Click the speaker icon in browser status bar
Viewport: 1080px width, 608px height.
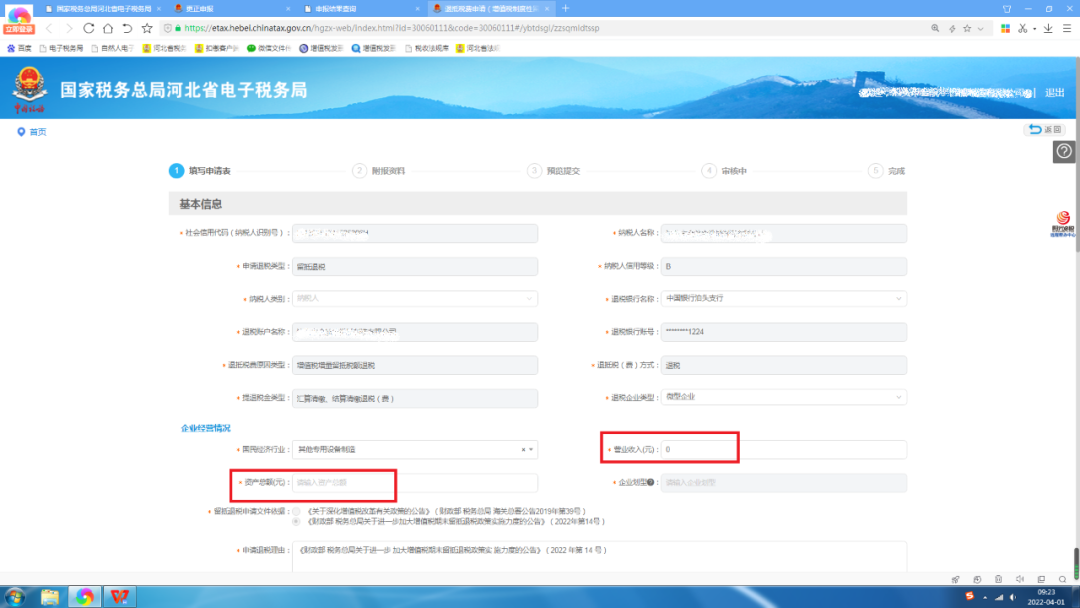(1020, 579)
